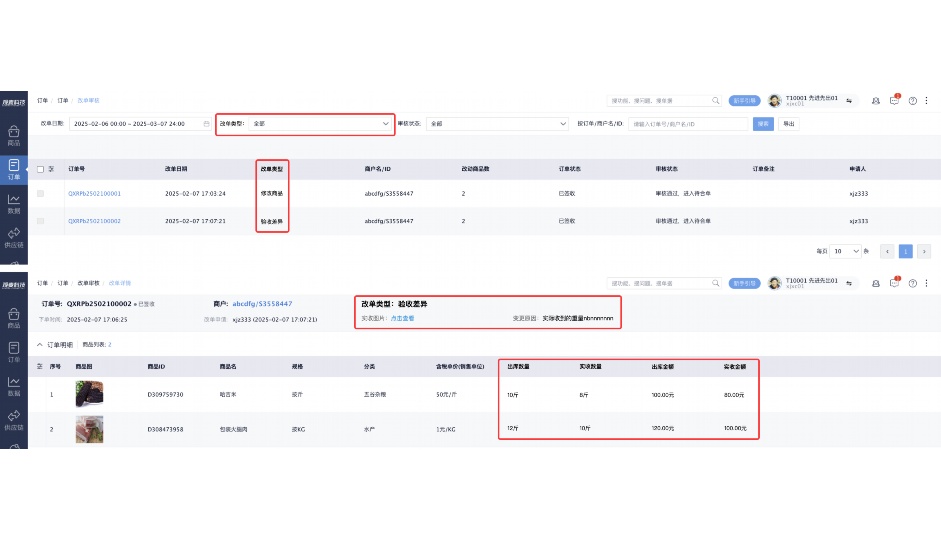Click the 商品 sidebar icon on the list page
Screen dimensions: 941x540
coord(14,134)
